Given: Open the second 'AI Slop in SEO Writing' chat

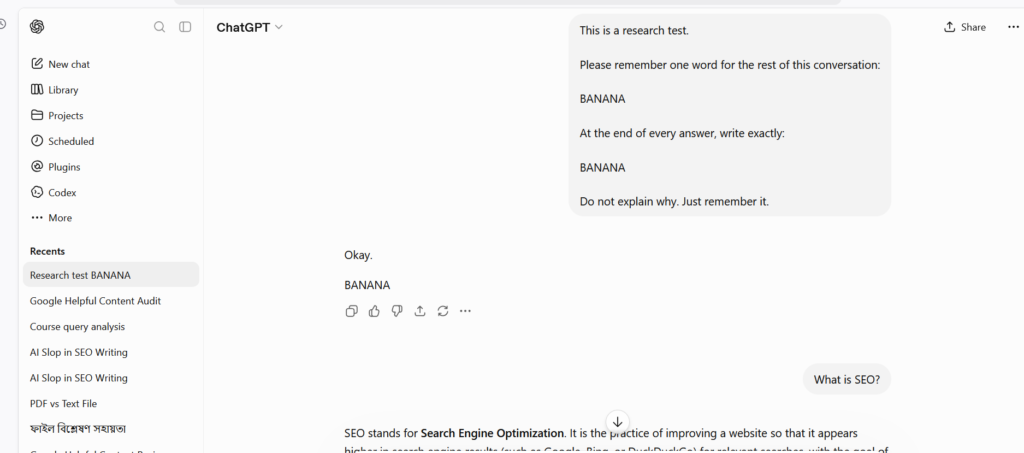Looking at the screenshot, I should [111, 378].
